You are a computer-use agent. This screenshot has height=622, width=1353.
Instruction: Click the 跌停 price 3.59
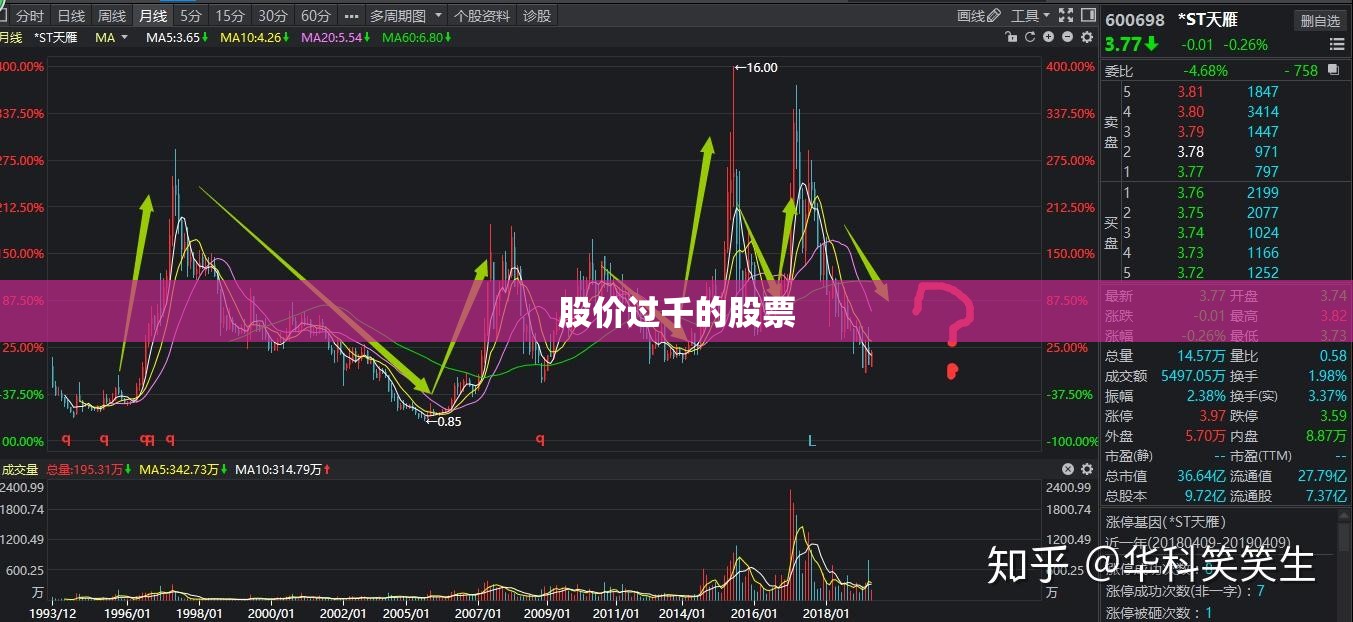(1333, 416)
